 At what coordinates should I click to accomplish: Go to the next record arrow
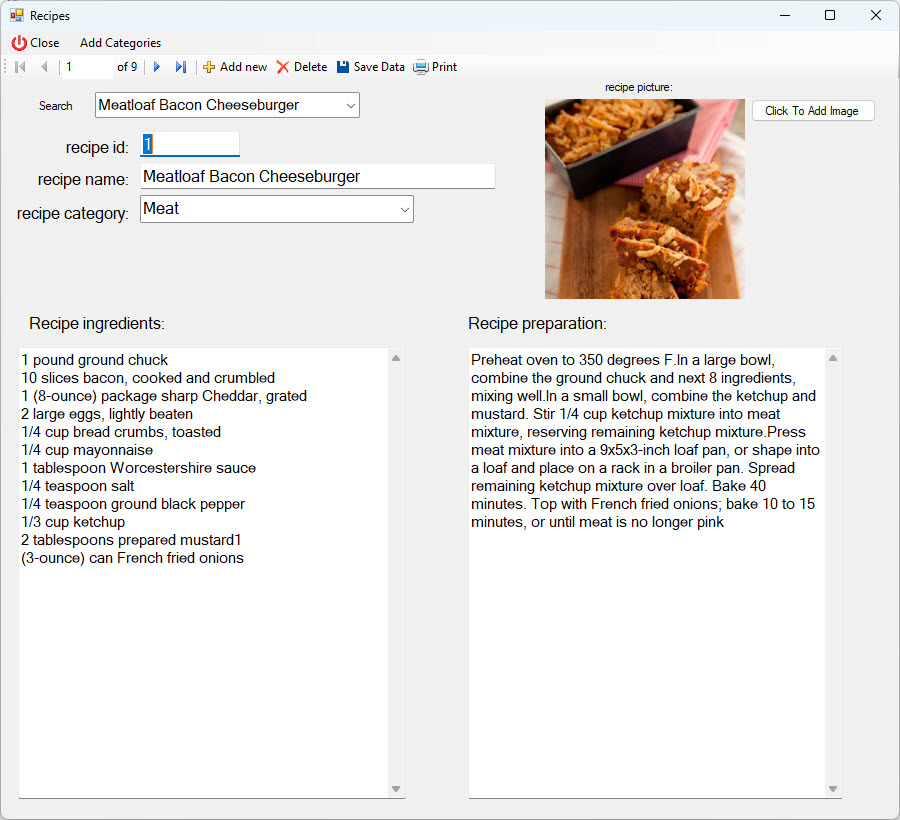coord(157,67)
